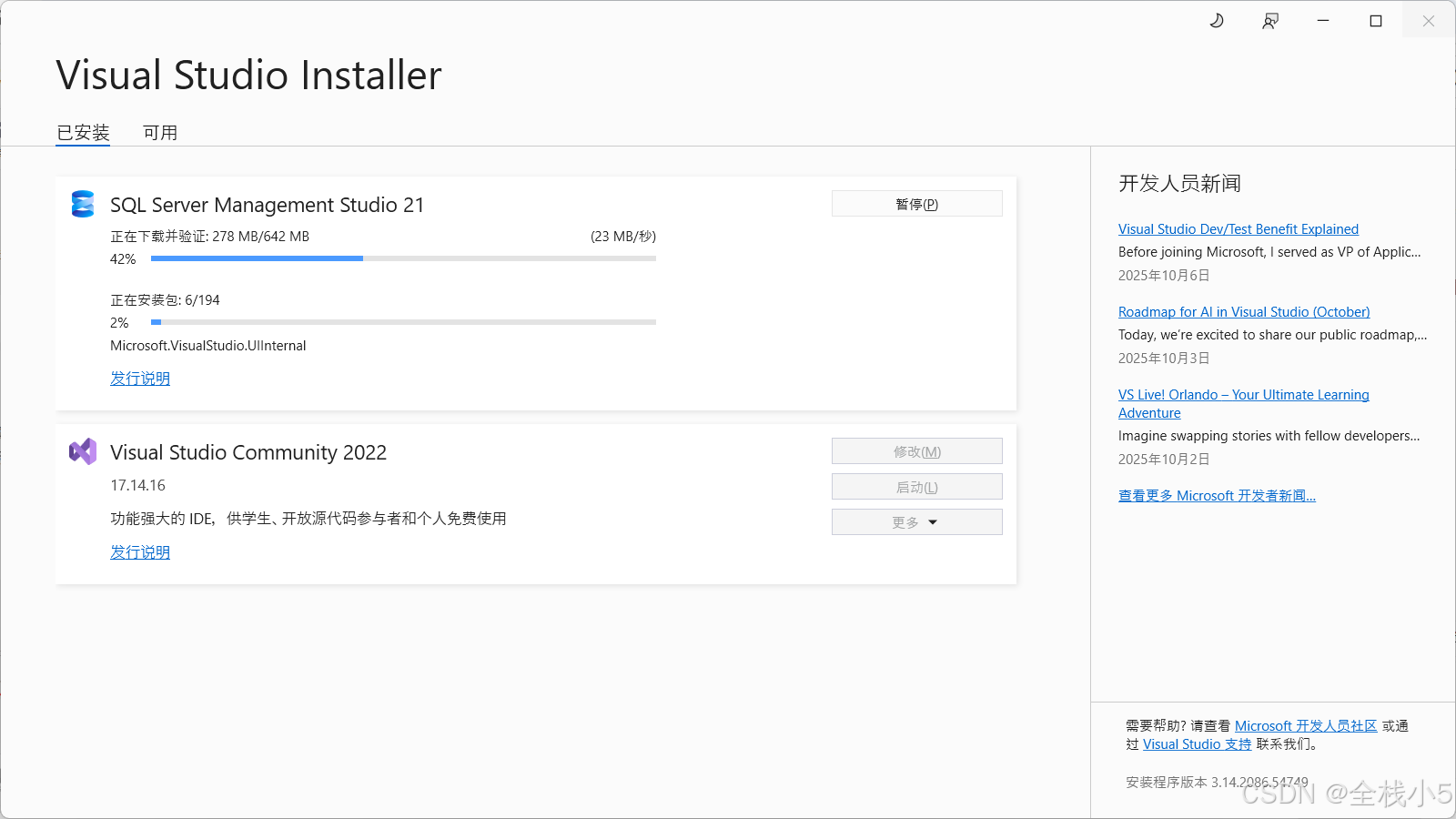The width and height of the screenshot is (1456, 819).
Task: Click the 启动(L) button
Action: point(917,487)
